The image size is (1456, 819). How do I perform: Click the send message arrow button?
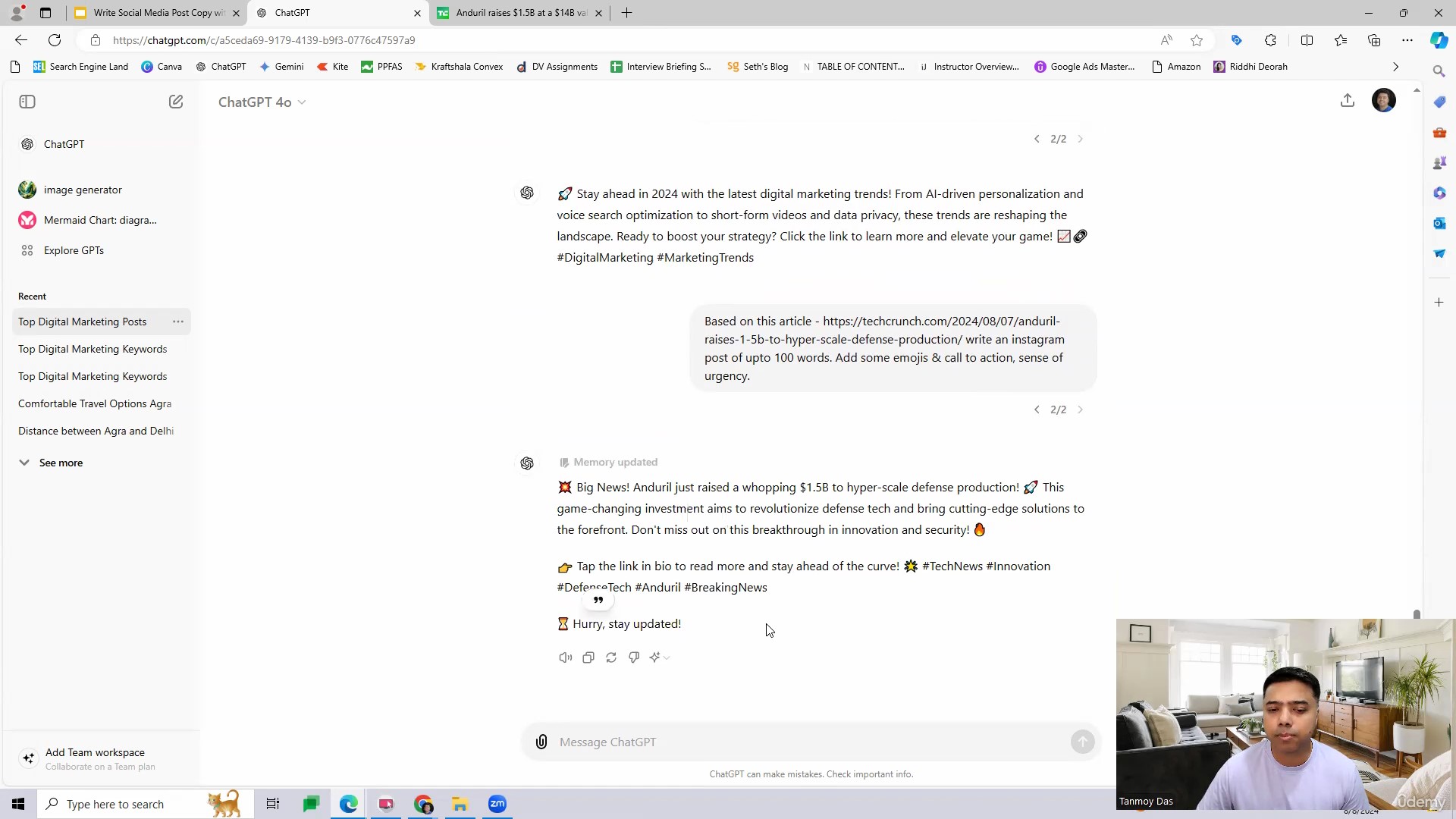point(1082,742)
